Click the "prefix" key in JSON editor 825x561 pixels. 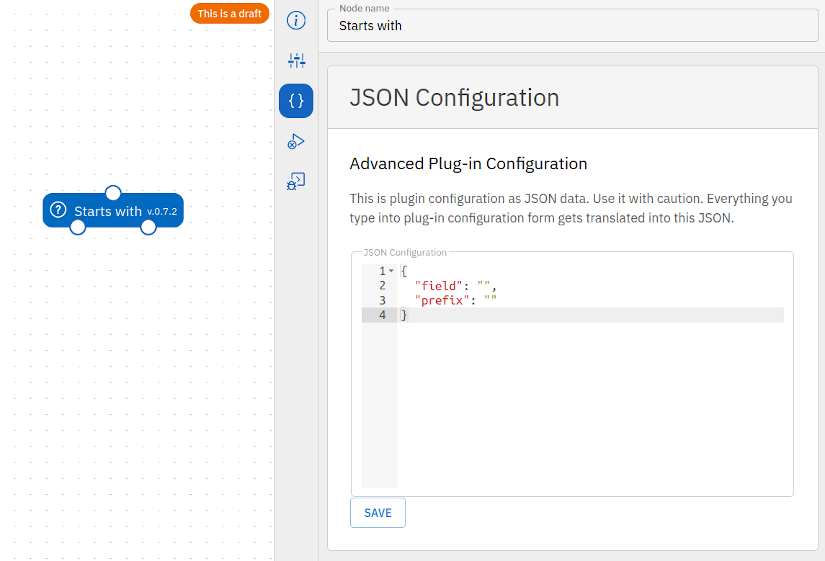(441, 300)
